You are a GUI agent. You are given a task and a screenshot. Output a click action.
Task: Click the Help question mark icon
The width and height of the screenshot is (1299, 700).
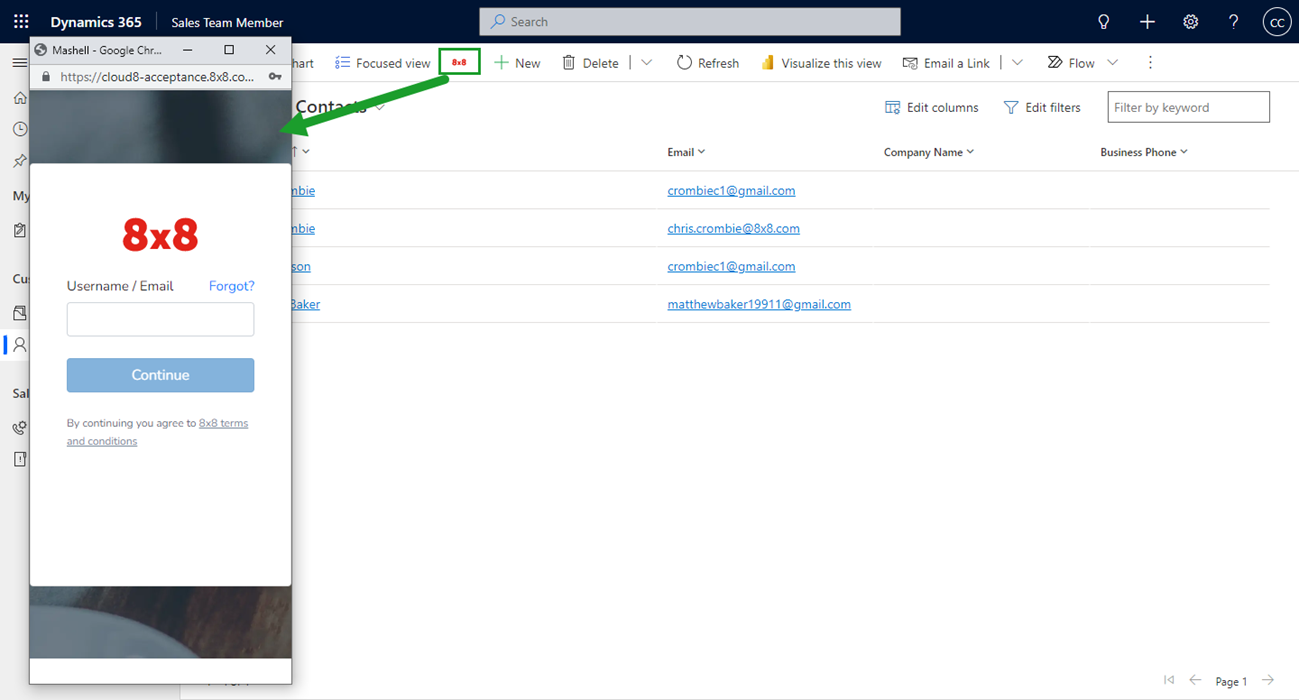pos(1233,21)
